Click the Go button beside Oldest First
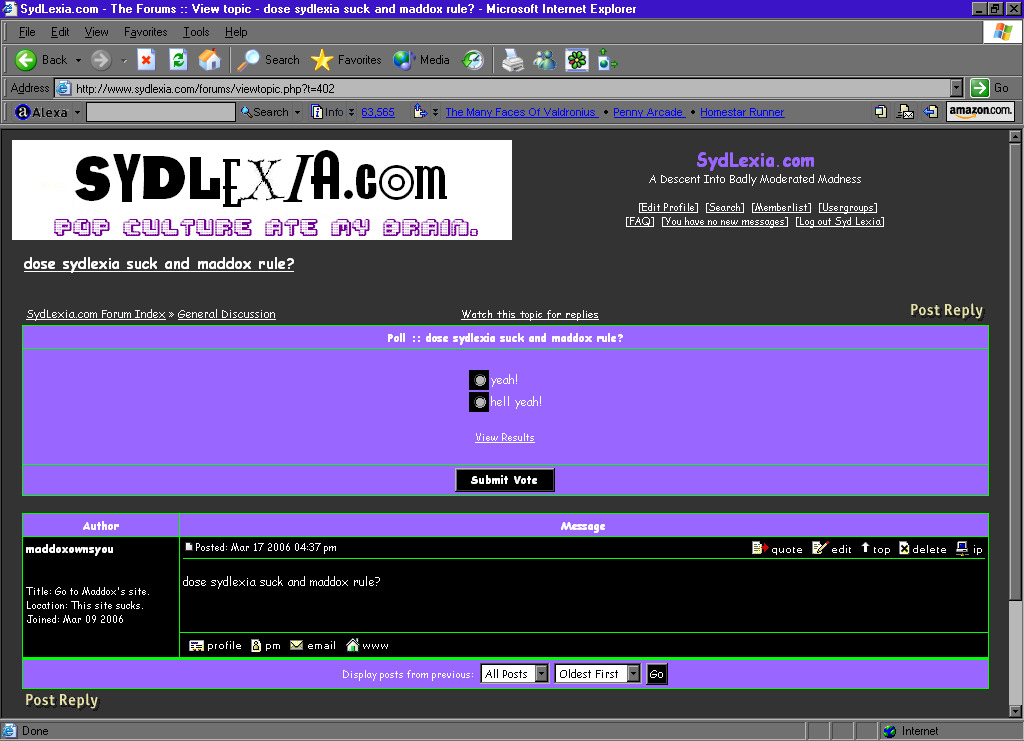1024x741 pixels. (x=656, y=674)
